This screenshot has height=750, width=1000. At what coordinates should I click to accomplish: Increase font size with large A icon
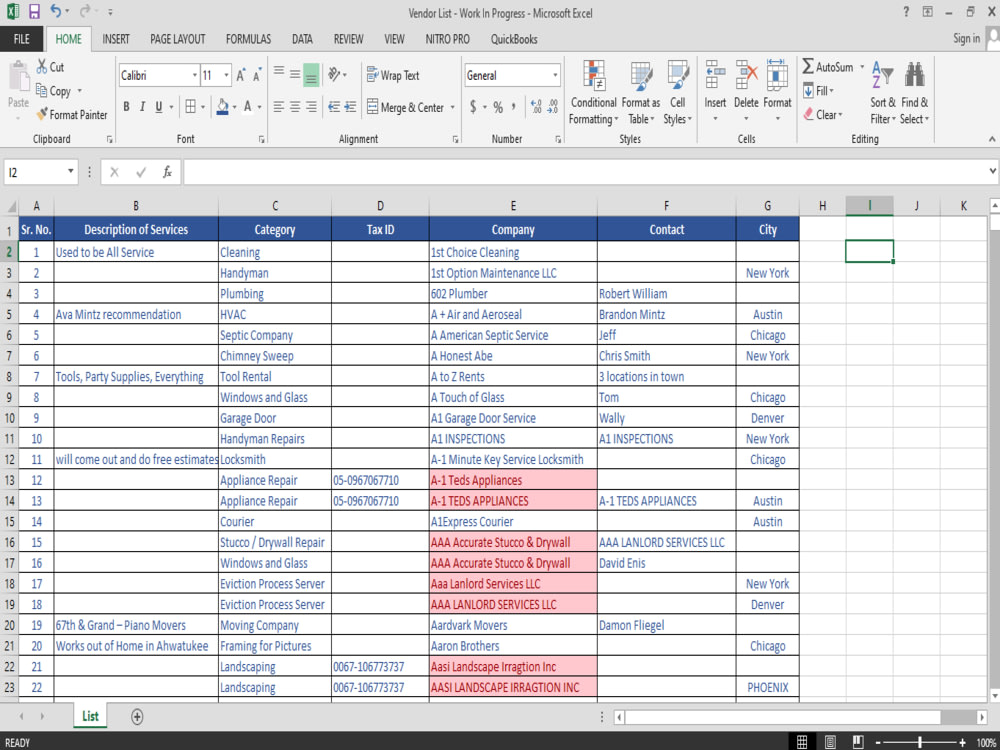[240, 75]
